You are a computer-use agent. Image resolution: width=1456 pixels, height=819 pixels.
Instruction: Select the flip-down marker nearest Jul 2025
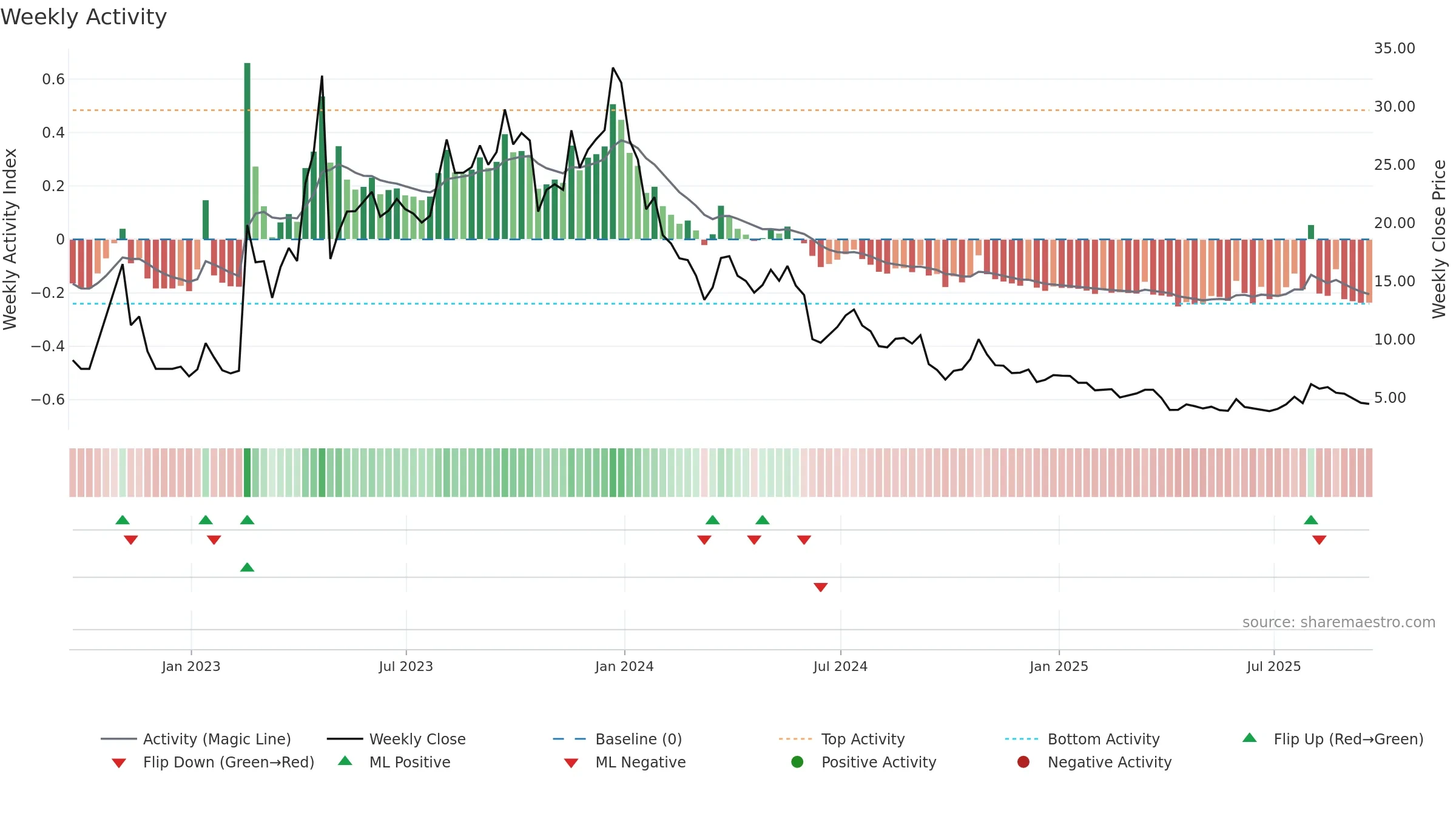[1319, 540]
